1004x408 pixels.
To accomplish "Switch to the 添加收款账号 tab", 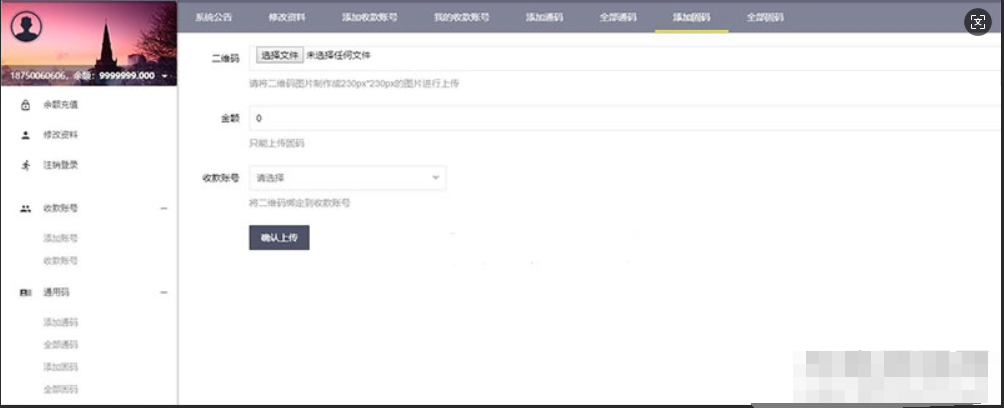I will pos(369,17).
